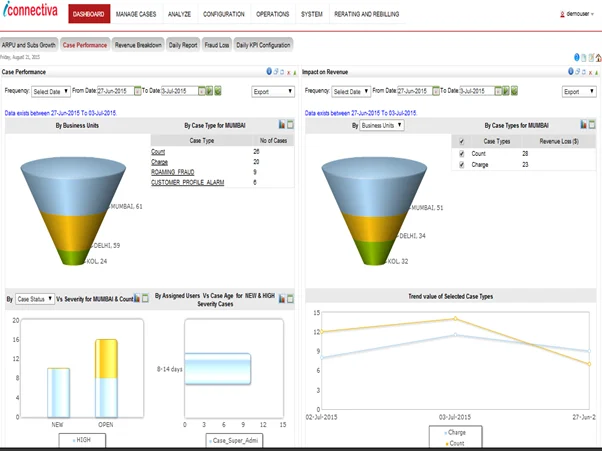This screenshot has height=451, width=602.
Task: Show table view for By Case Type for MUMBAI
Action: (290, 124)
